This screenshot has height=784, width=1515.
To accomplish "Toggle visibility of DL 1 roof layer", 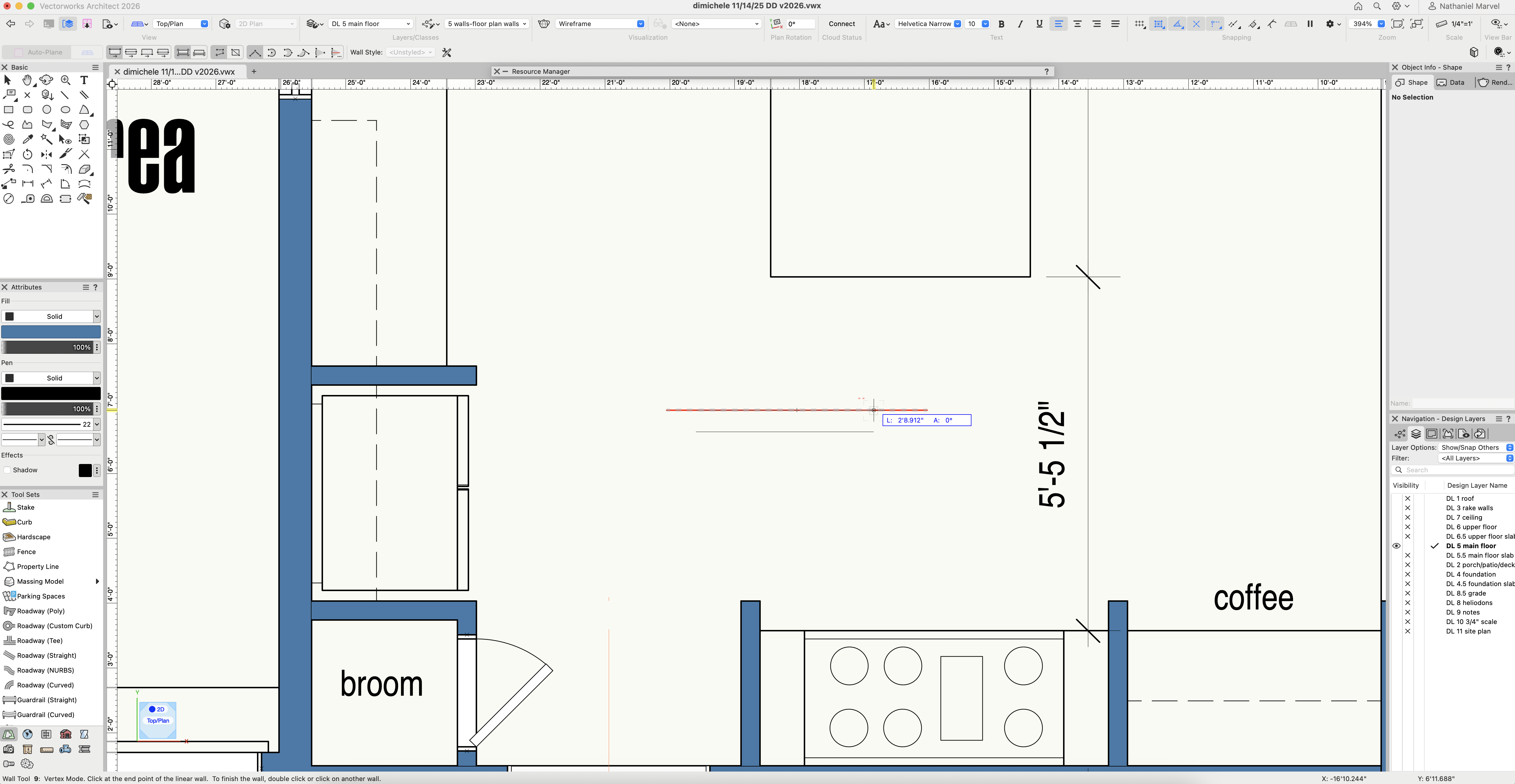I will click(1407, 498).
